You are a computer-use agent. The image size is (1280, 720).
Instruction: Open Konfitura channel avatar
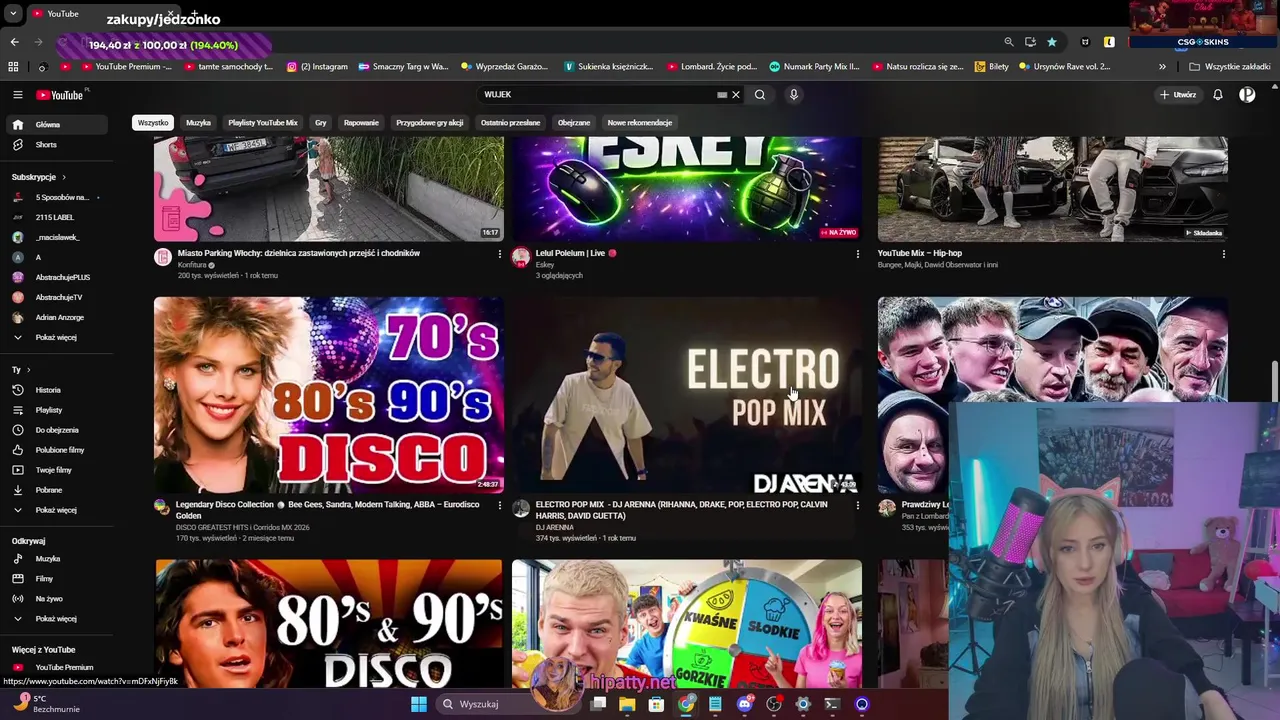coord(163,257)
